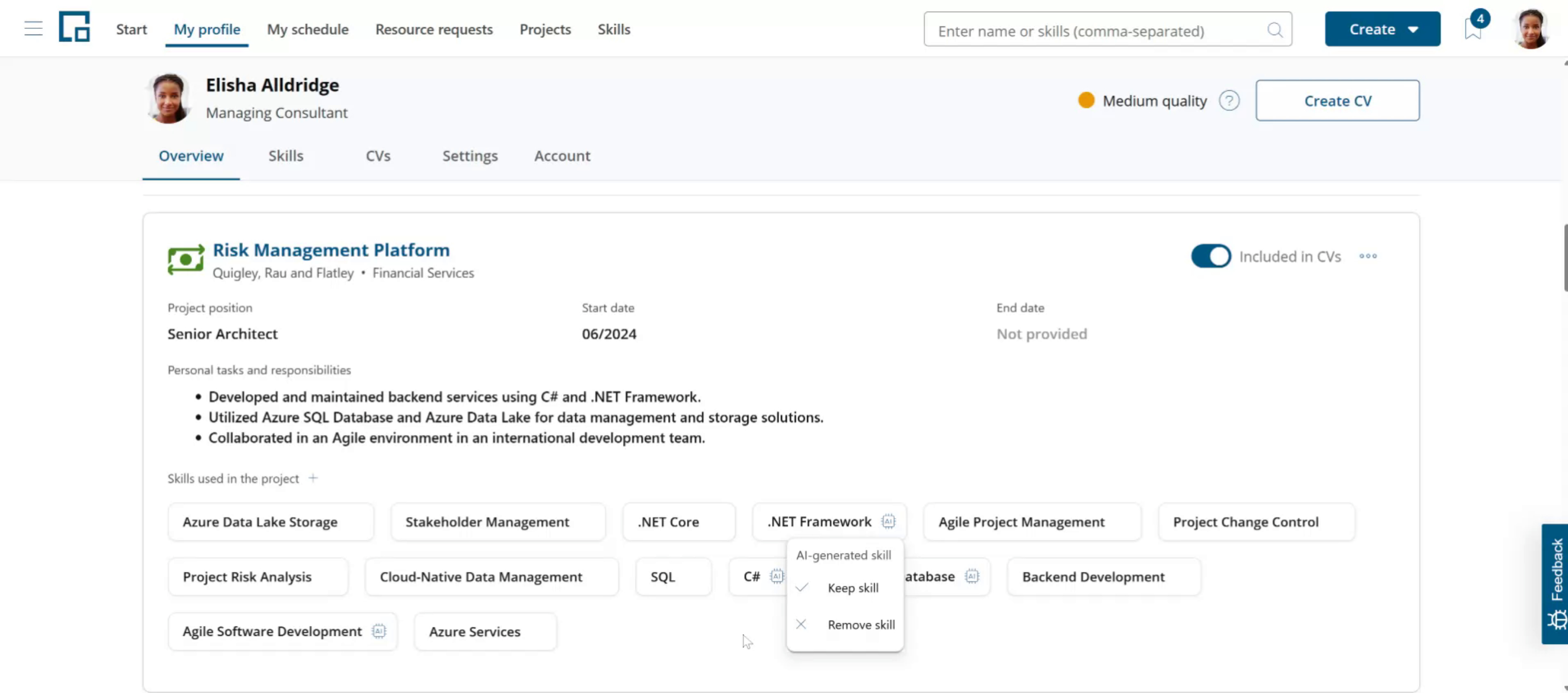The image size is (1568, 693).
Task: Switch to the CVs profile tab
Action: 378,156
